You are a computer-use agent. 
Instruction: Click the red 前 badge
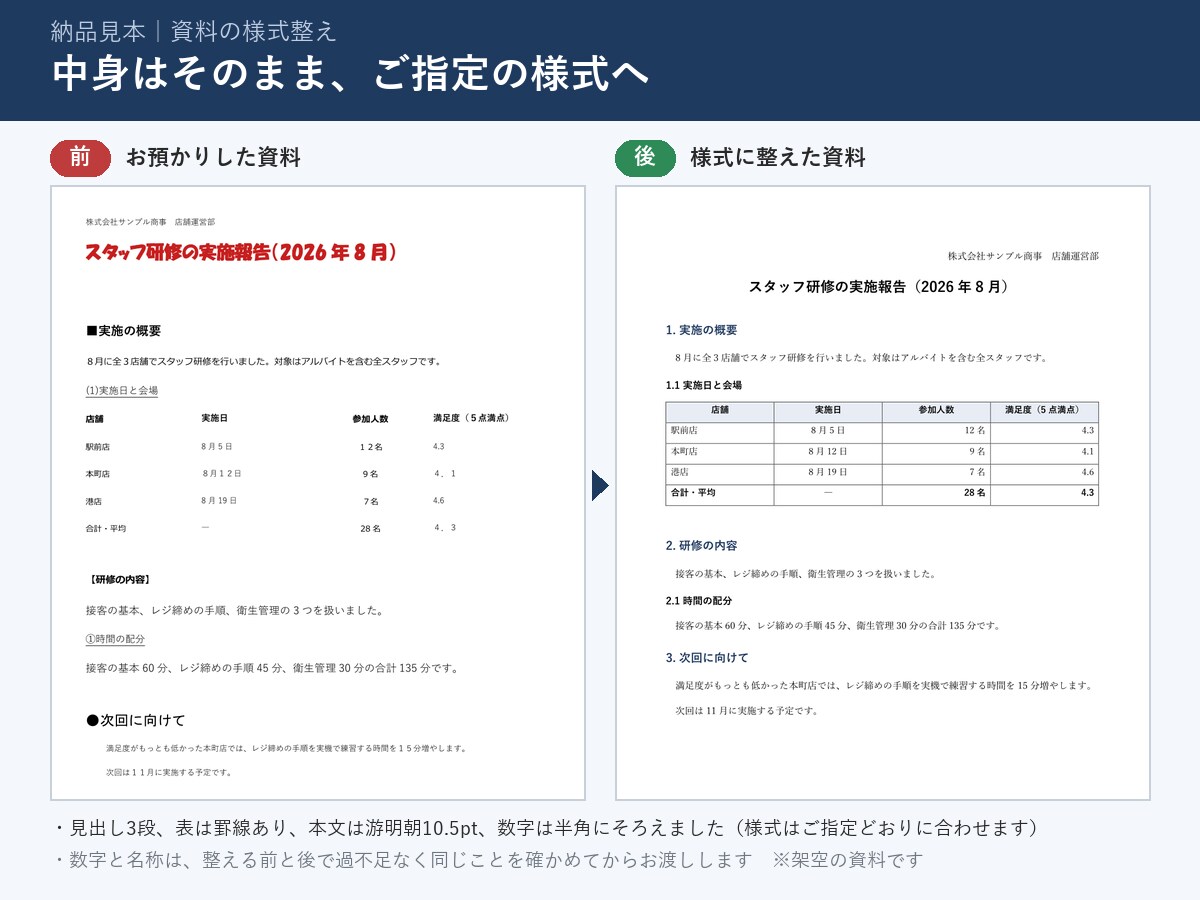point(80,157)
